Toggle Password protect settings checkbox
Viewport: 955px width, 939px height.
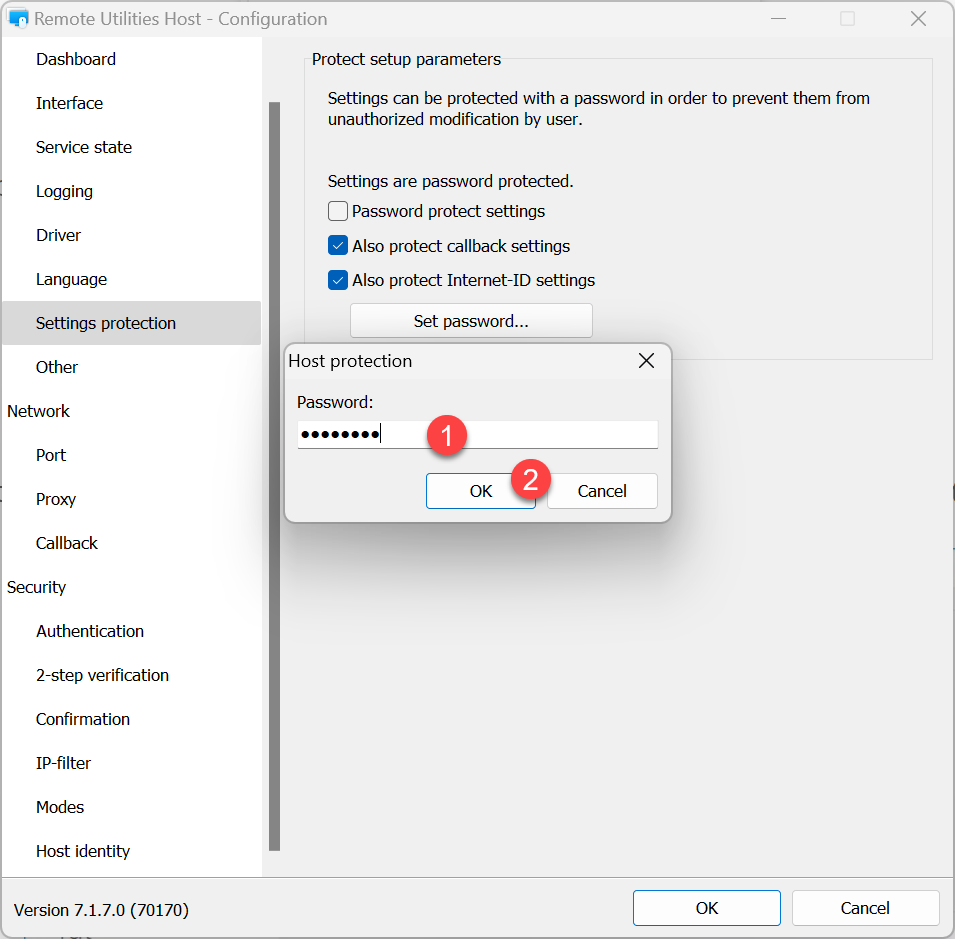[338, 212]
